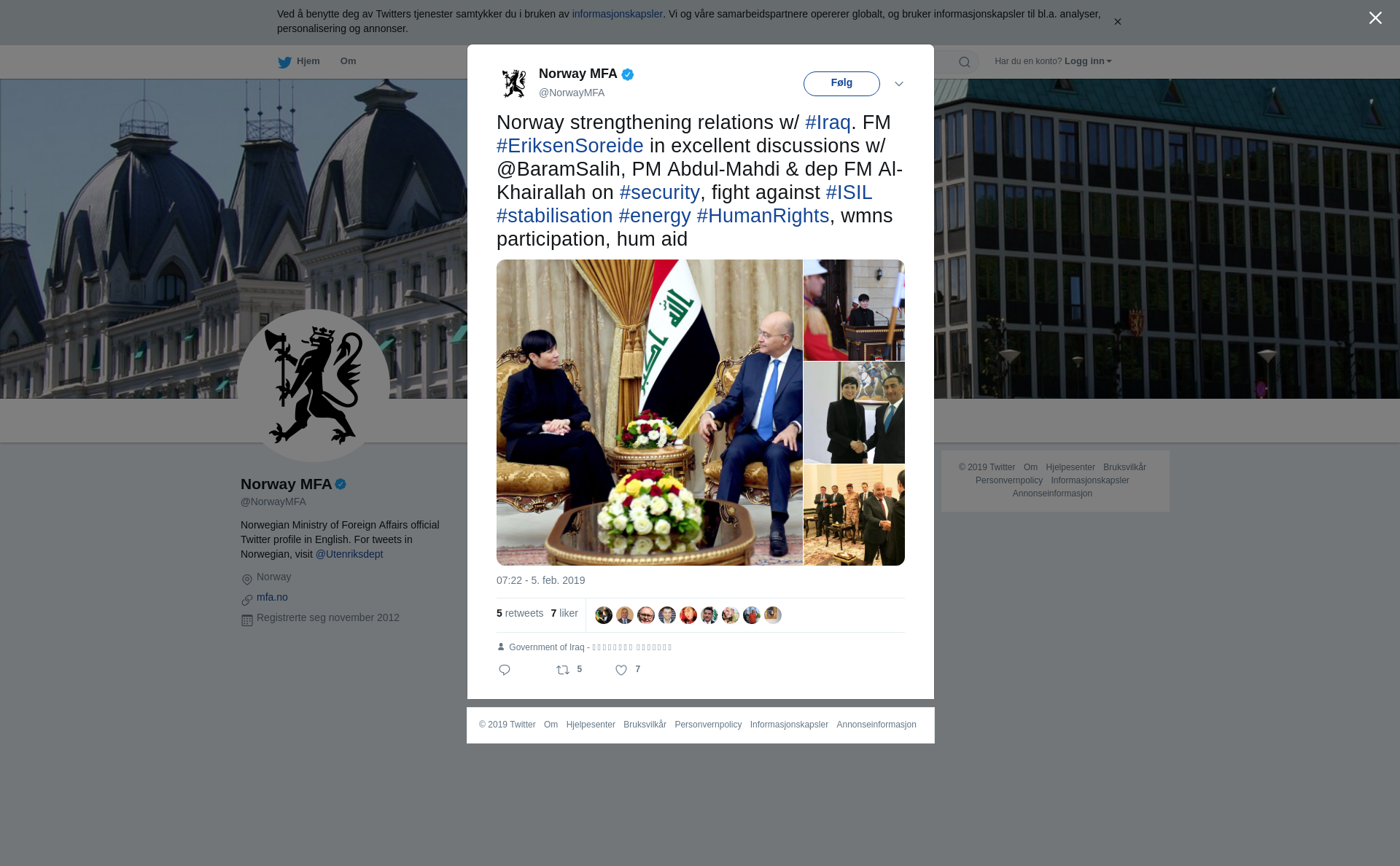The width and height of the screenshot is (1400, 866).
Task: Dismiss the cookie notice banner
Action: 1117,22
